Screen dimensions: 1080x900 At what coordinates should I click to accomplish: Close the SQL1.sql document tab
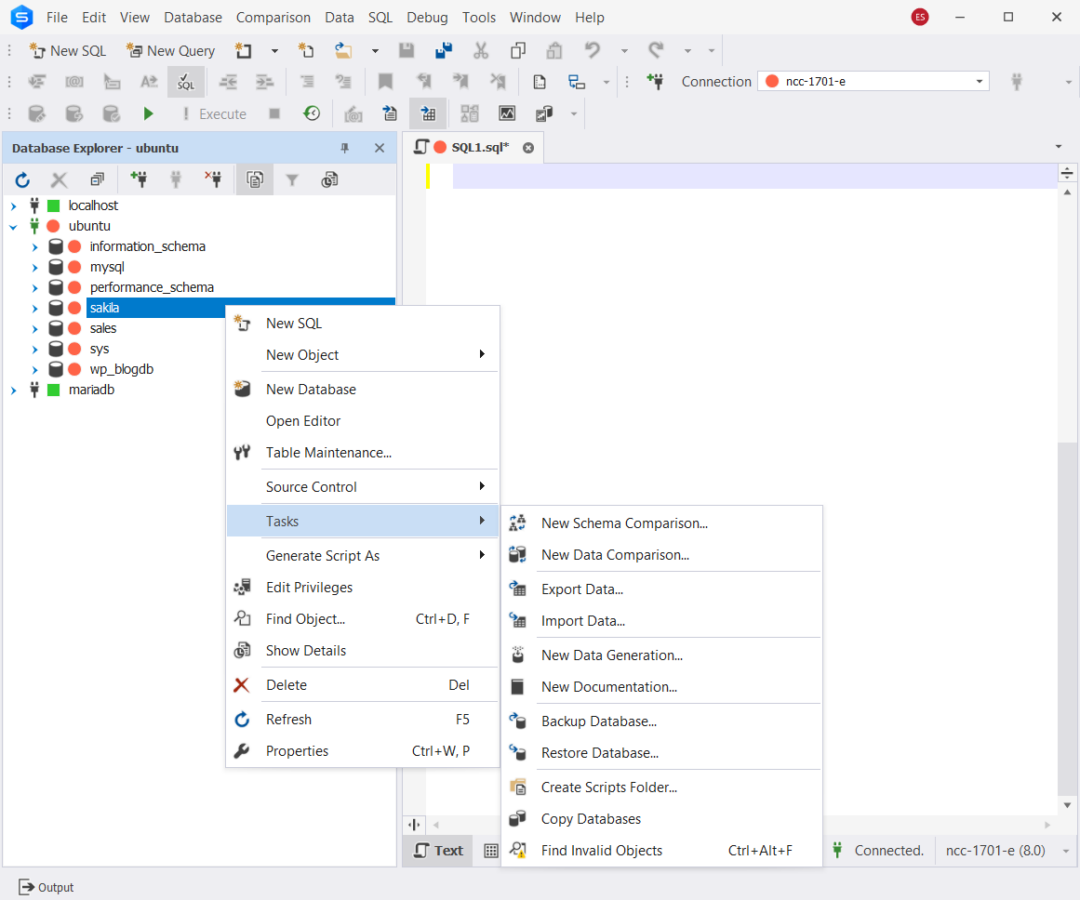(x=529, y=148)
